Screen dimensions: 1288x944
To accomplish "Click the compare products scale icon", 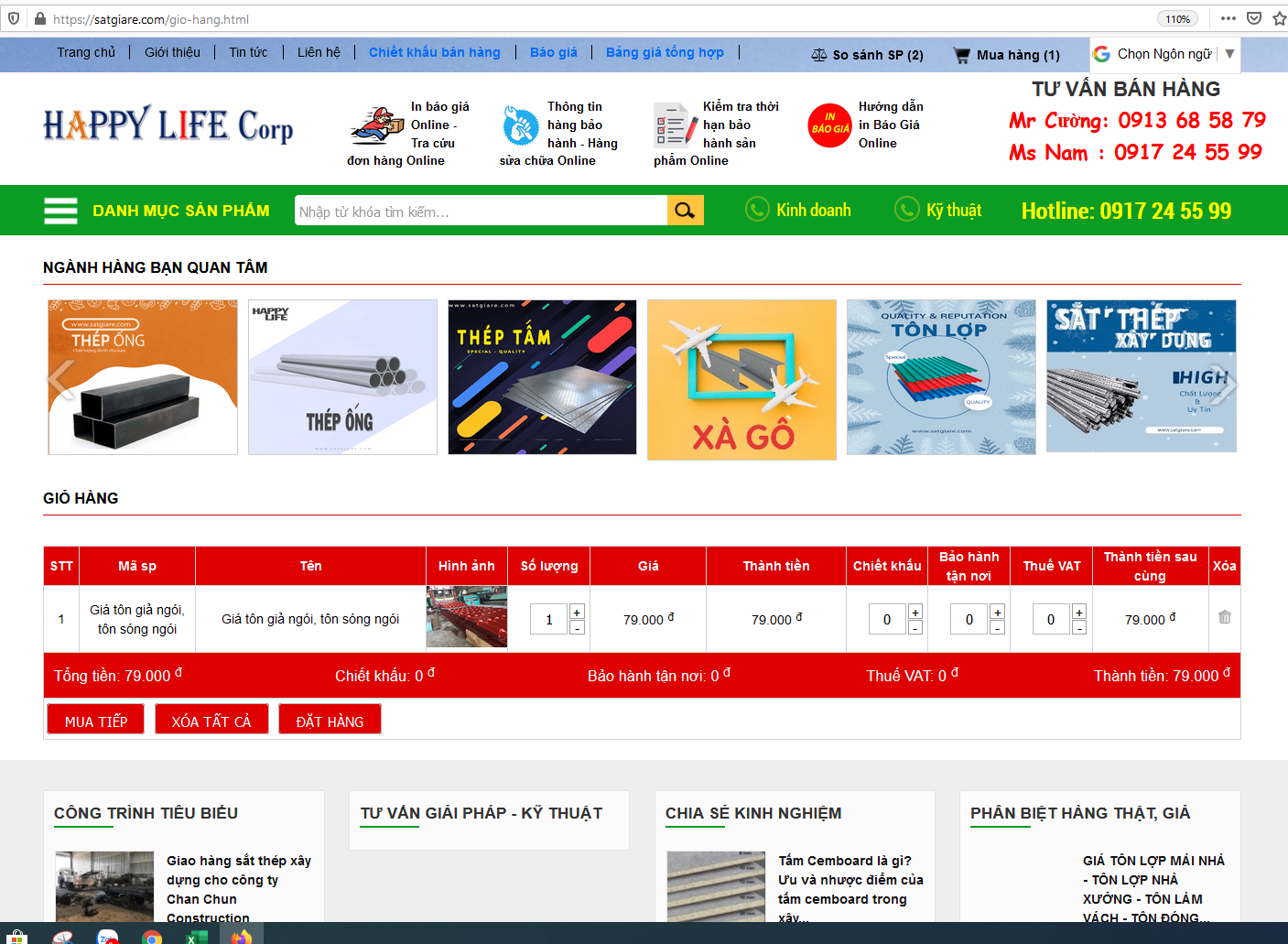I will [818, 55].
